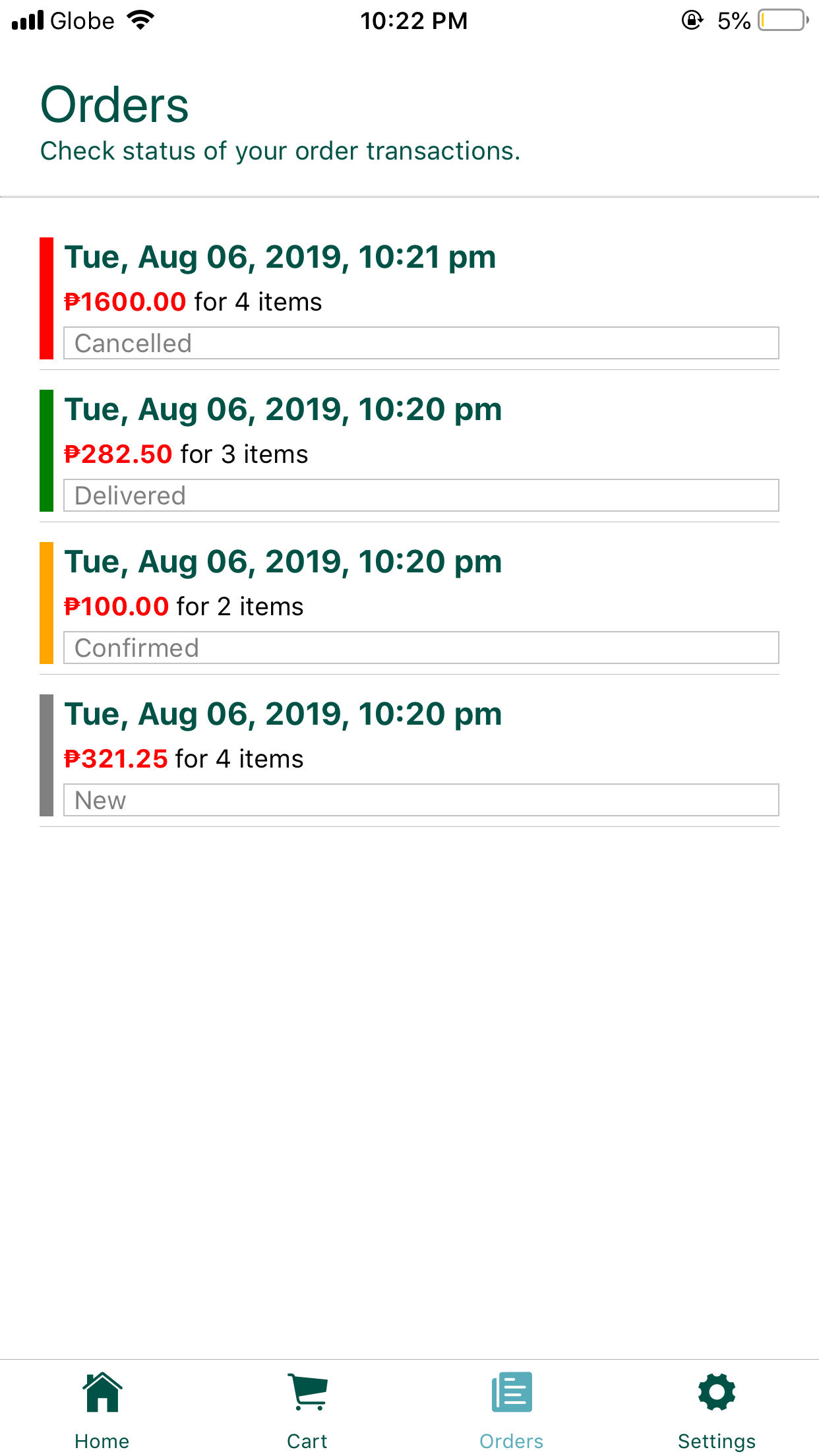The image size is (819, 1456).
Task: Select the ₱100.00 for 2 items order
Action: tap(183, 607)
